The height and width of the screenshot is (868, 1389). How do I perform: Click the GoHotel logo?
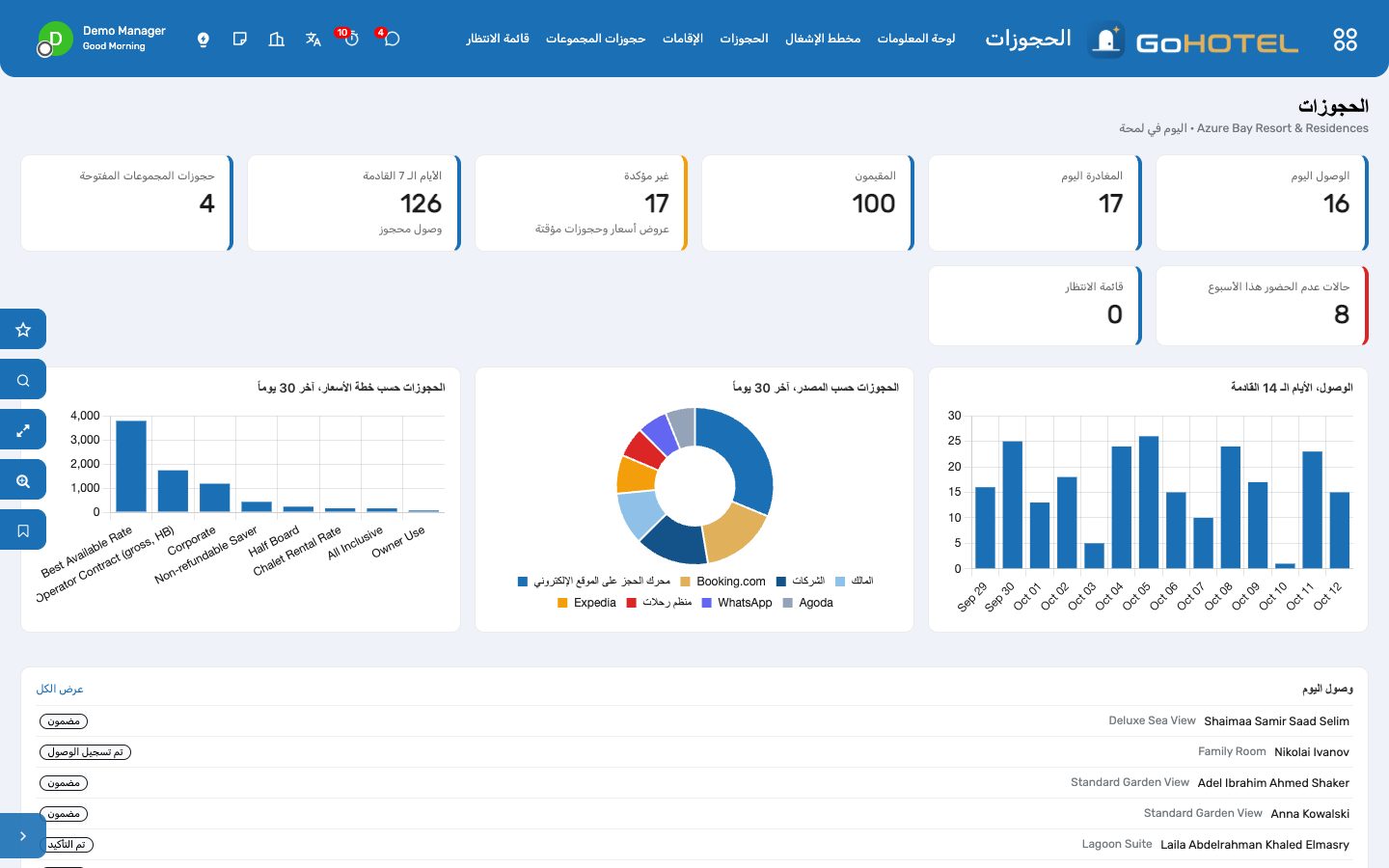point(1194,41)
